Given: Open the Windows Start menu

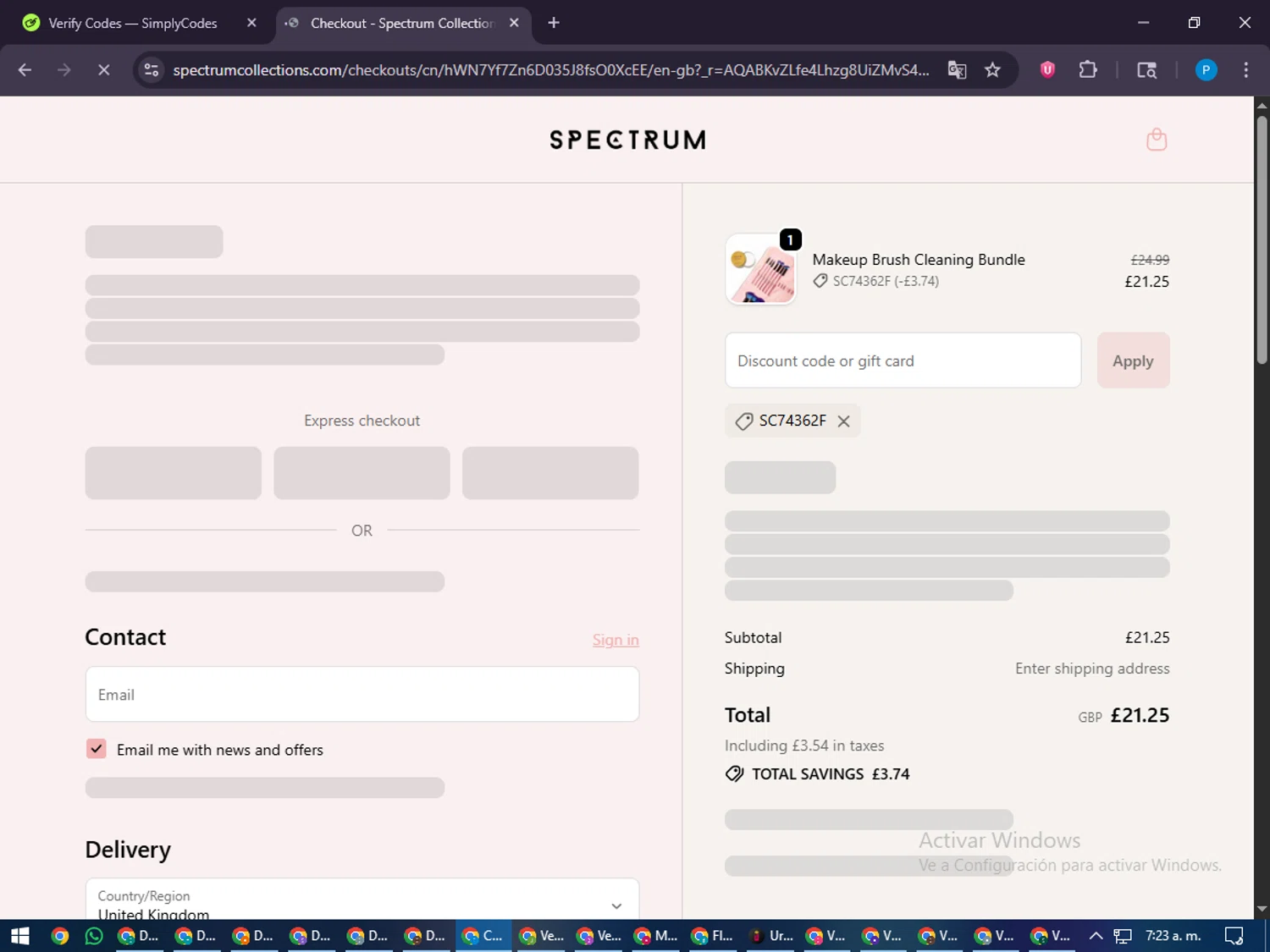Looking at the screenshot, I should click(19, 936).
